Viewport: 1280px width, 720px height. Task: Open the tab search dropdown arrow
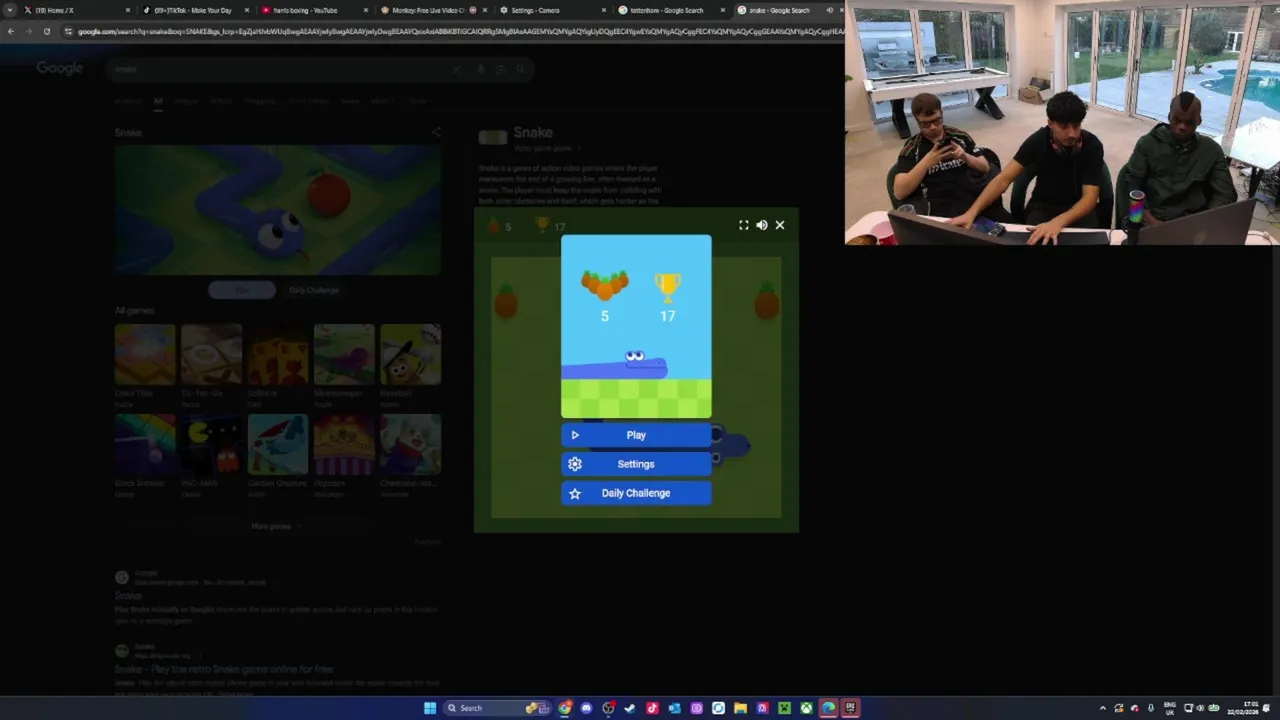click(9, 10)
